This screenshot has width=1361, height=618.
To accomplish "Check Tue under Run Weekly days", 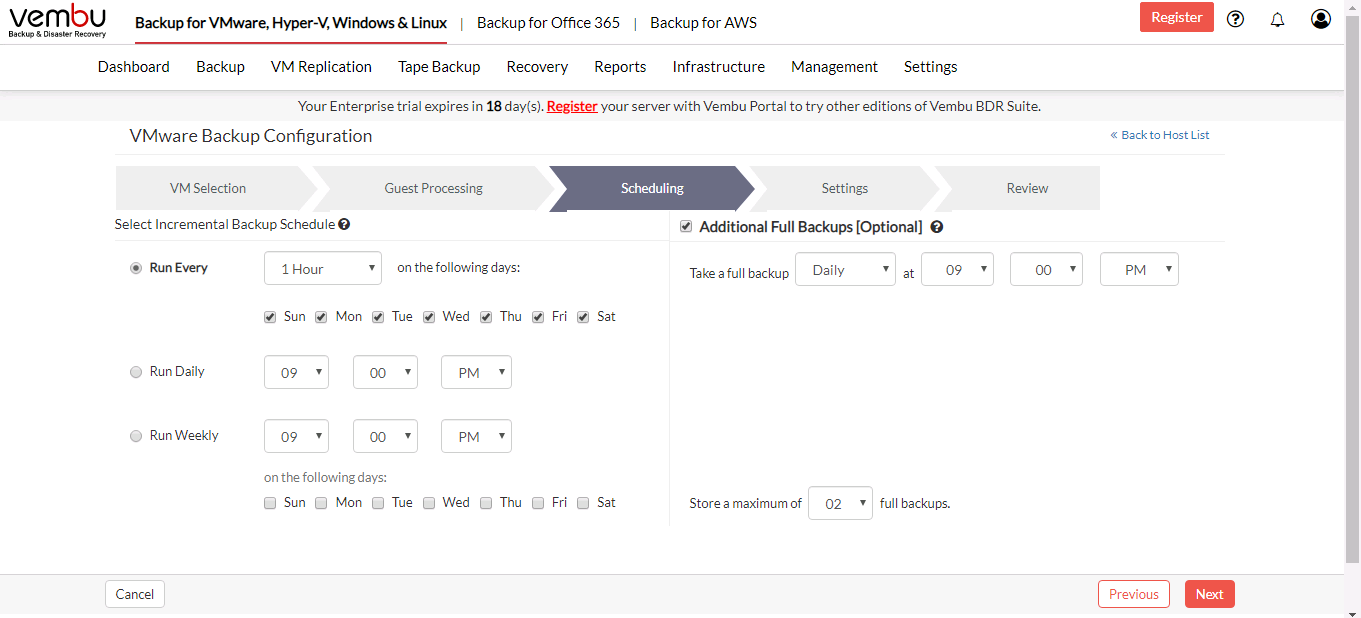I will point(378,503).
